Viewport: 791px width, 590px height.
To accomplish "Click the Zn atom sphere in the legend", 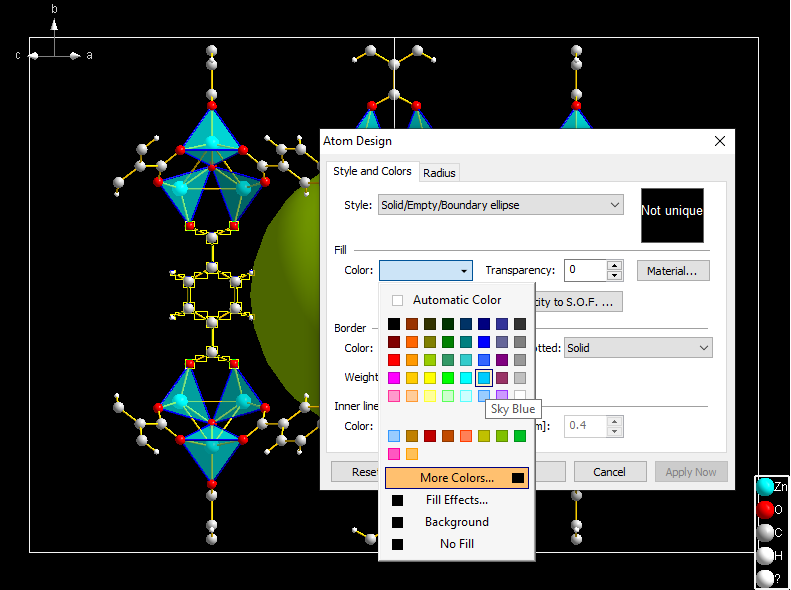I will point(765,487).
